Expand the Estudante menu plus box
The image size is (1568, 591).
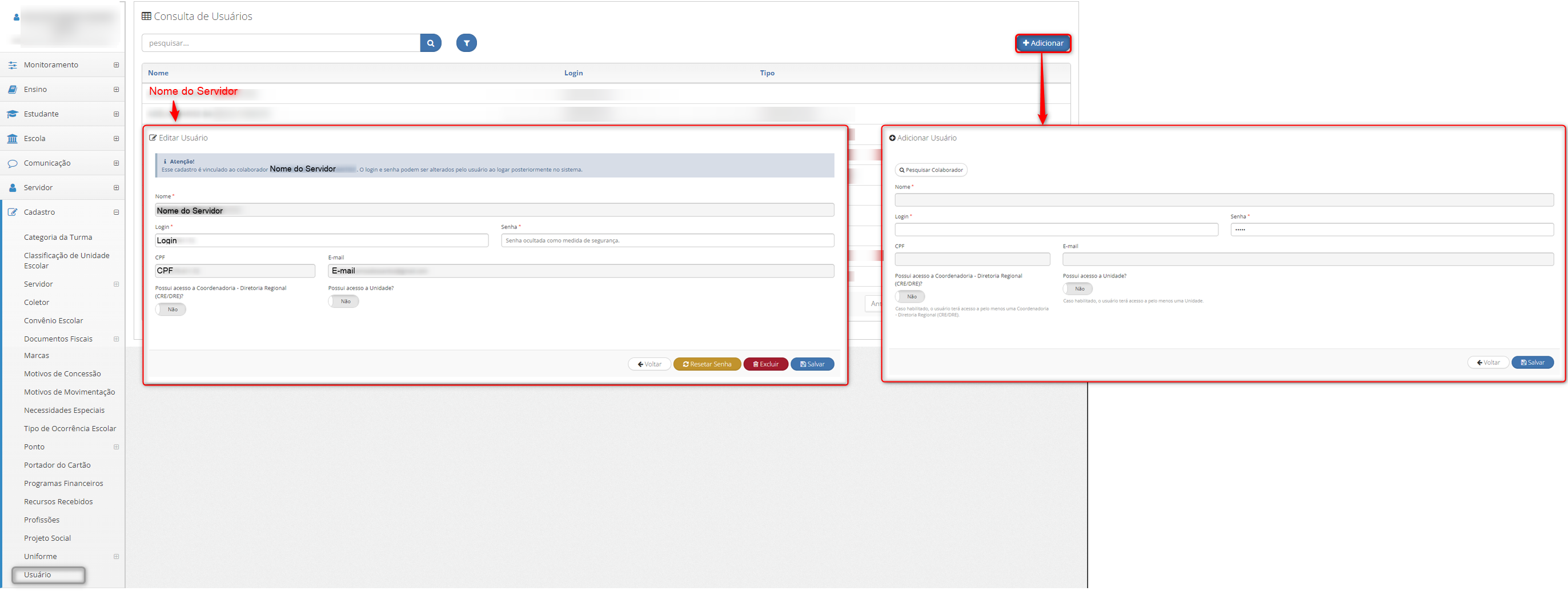pyautogui.click(x=117, y=114)
